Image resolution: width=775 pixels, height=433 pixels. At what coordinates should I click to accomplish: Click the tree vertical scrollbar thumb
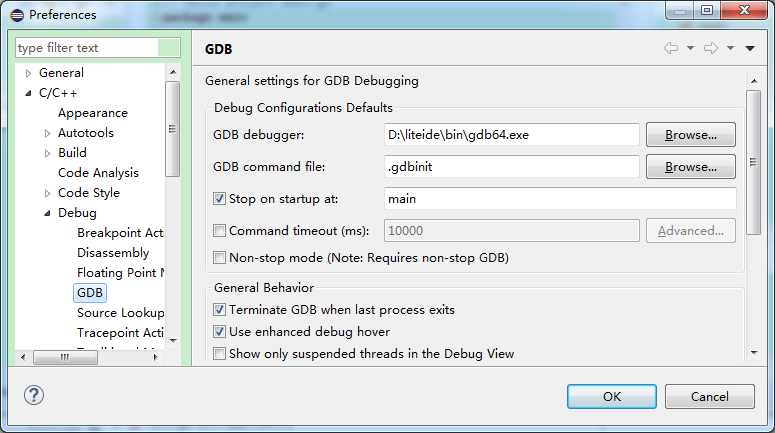(x=173, y=129)
